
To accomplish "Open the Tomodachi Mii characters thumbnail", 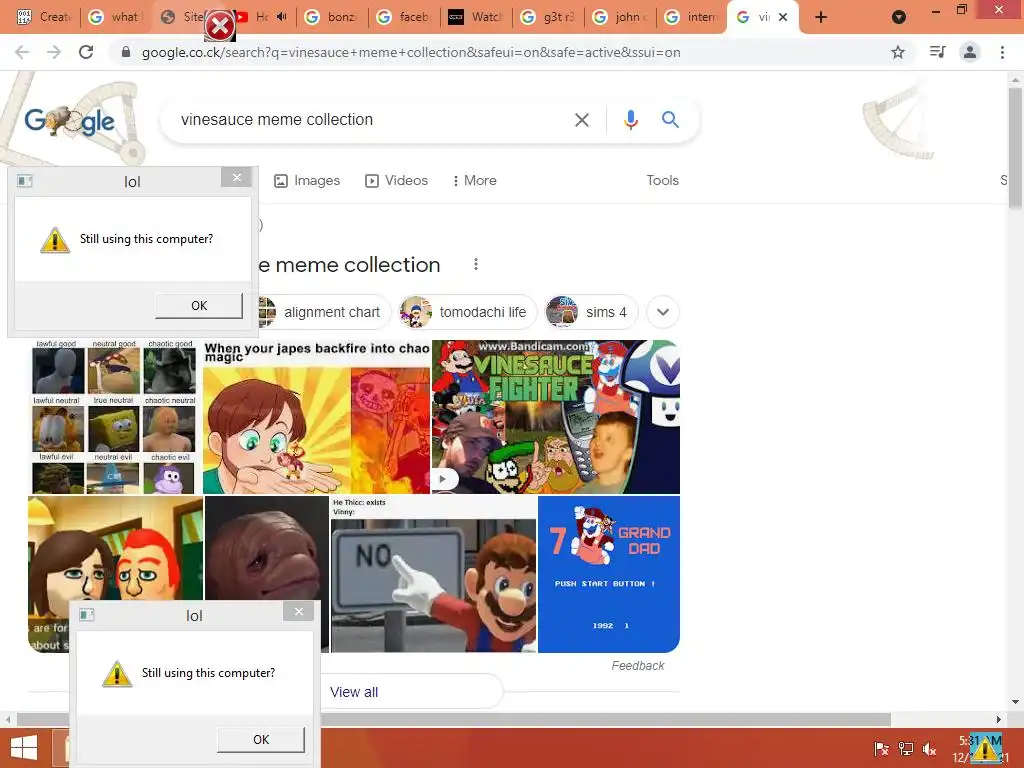I will coord(115,549).
